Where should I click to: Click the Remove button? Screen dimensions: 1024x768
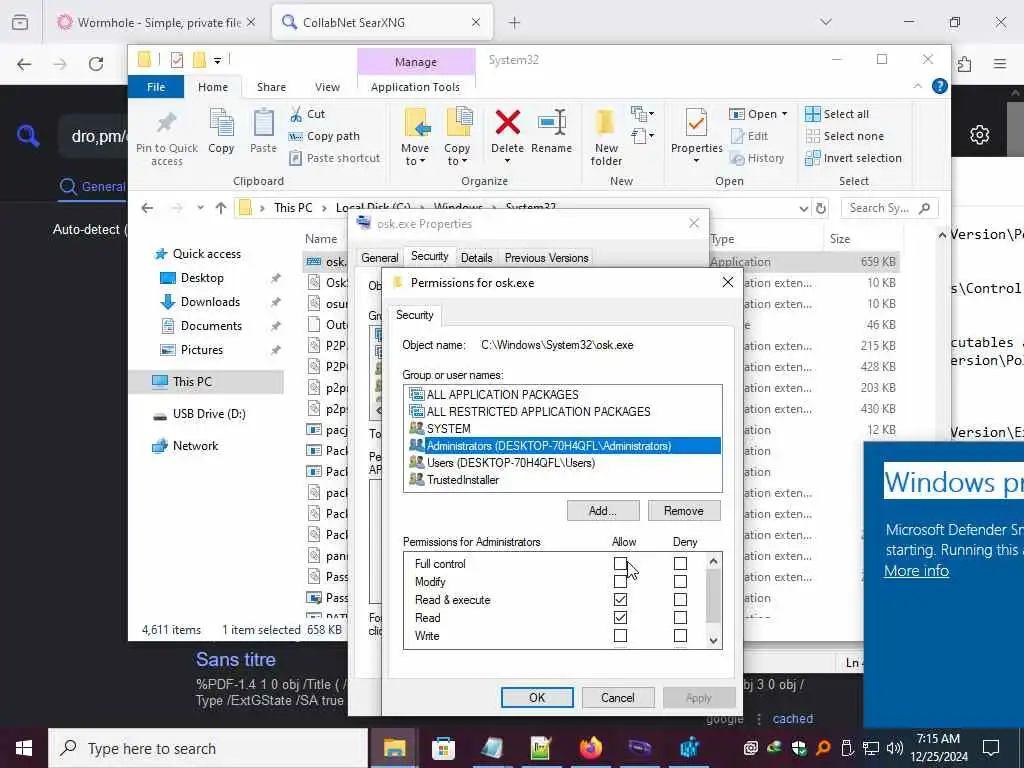pos(684,511)
